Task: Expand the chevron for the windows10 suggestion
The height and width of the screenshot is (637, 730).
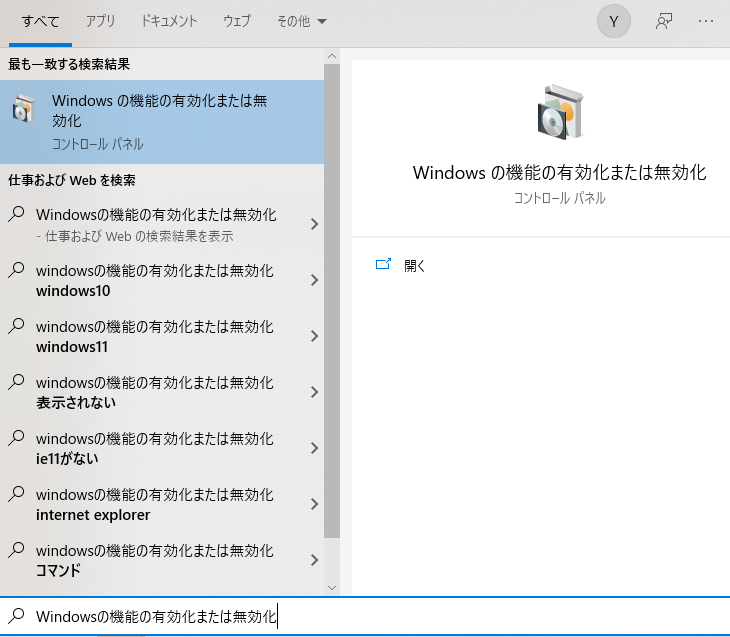Action: (x=315, y=280)
